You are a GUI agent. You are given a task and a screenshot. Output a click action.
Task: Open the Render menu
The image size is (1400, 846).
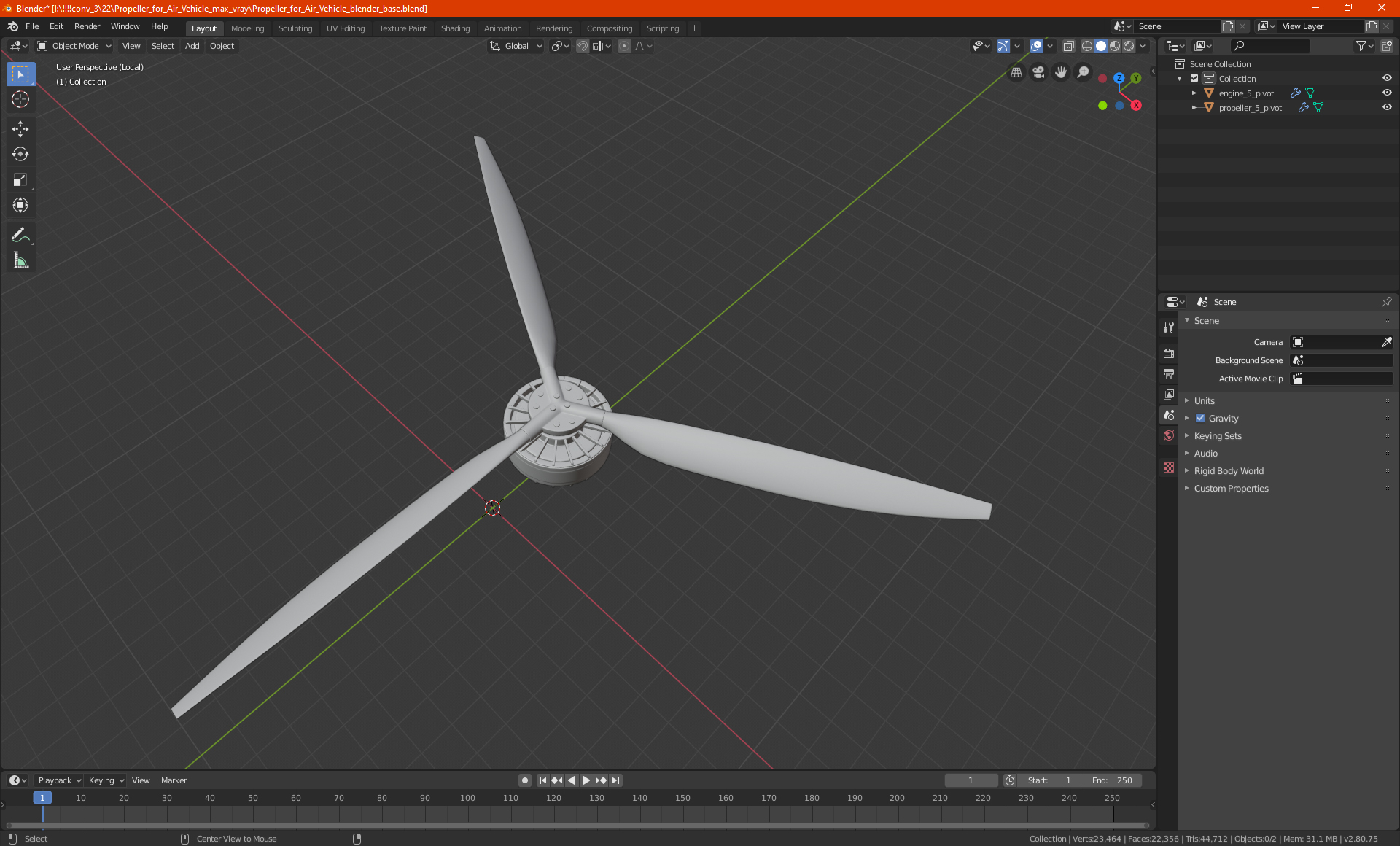pos(87,26)
